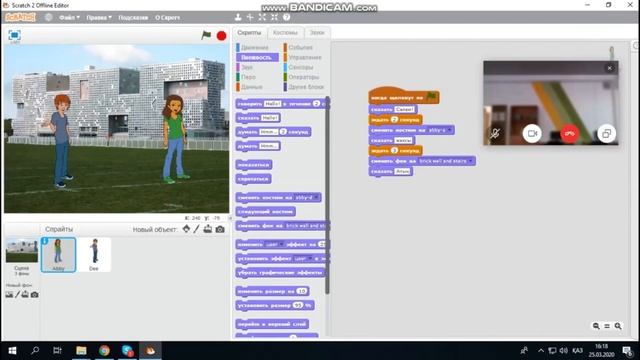Open Chrome from the taskbar
Image resolution: width=640 pixels, height=360 pixels.
pyautogui.click(x=104, y=351)
